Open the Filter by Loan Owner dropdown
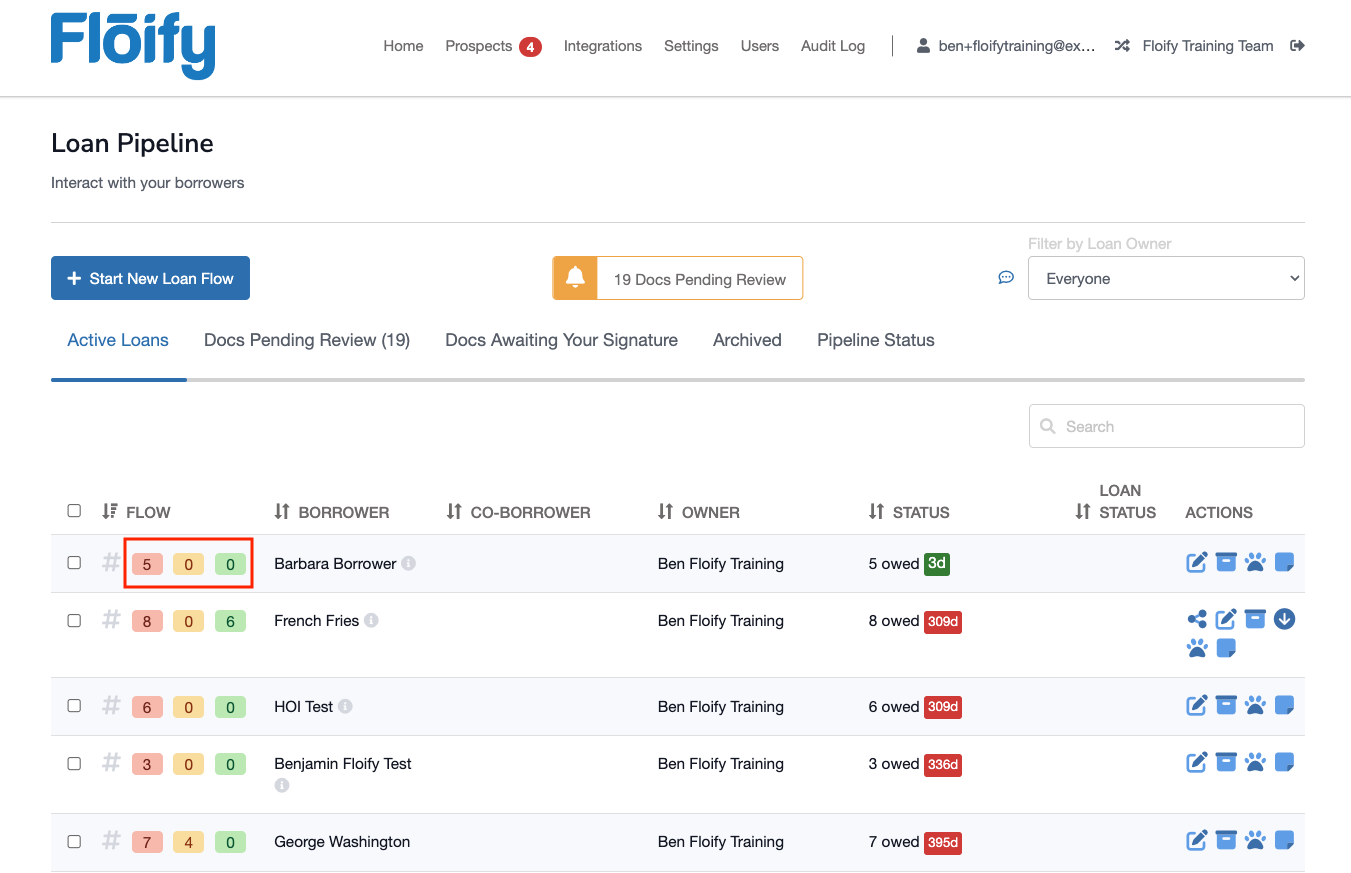The width and height of the screenshot is (1351, 873). [x=1165, y=279]
